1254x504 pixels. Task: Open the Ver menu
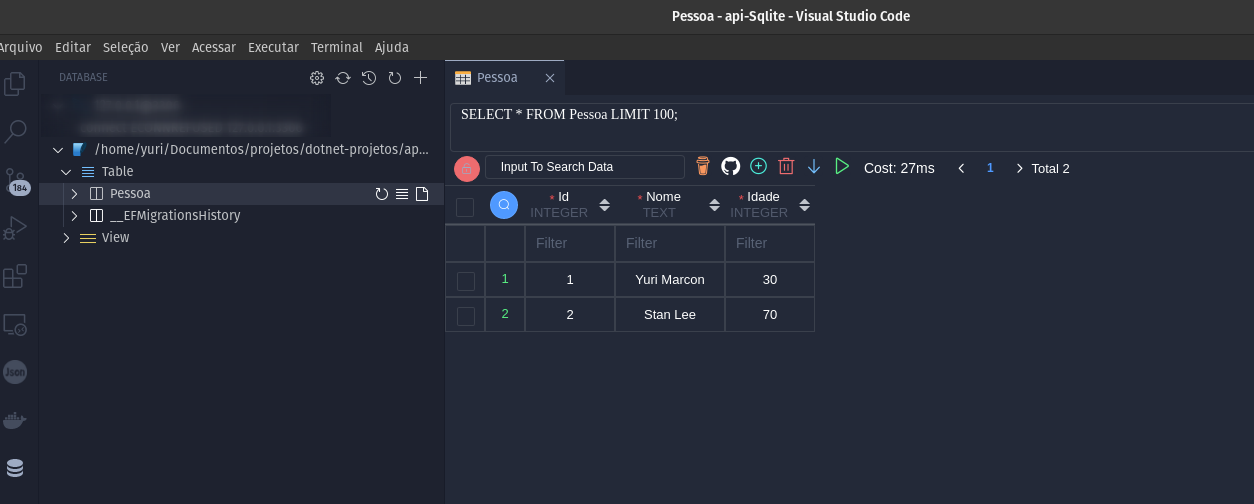tap(170, 47)
